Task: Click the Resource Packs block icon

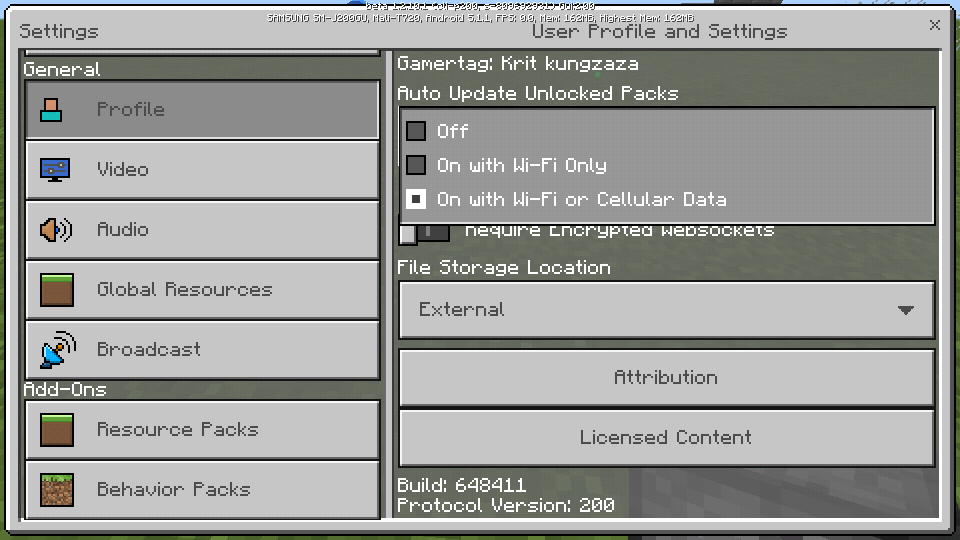Action: coord(57,429)
